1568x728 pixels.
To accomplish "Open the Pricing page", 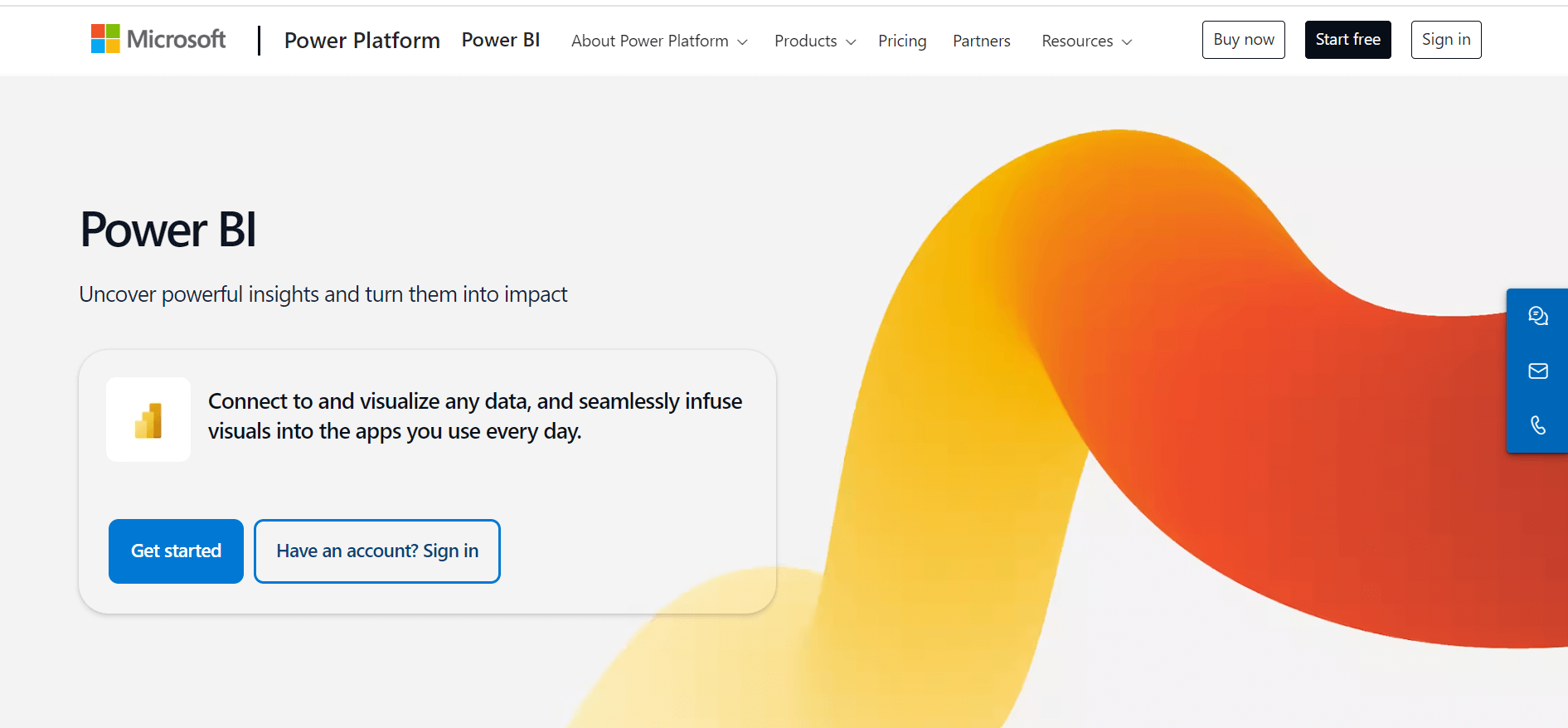I will [902, 41].
